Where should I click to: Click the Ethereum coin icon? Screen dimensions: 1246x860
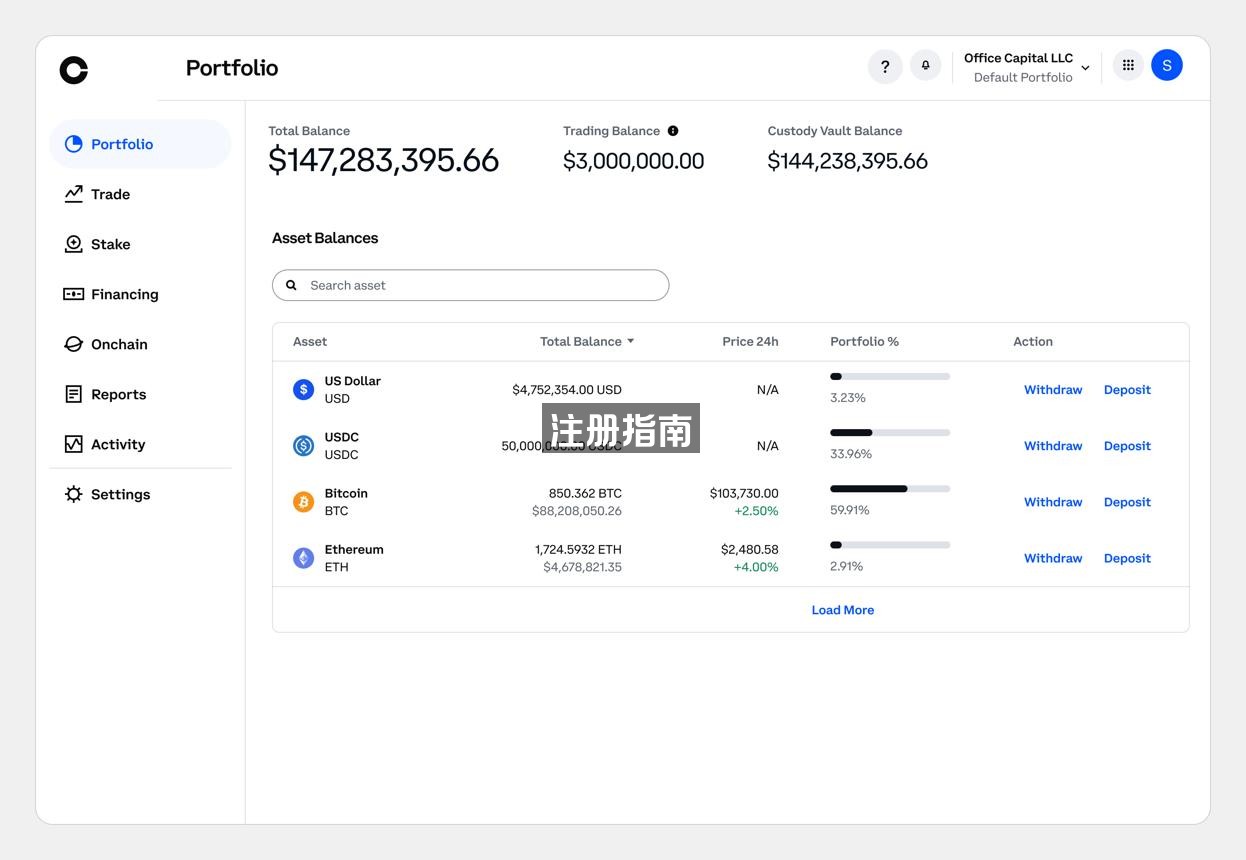coord(303,558)
